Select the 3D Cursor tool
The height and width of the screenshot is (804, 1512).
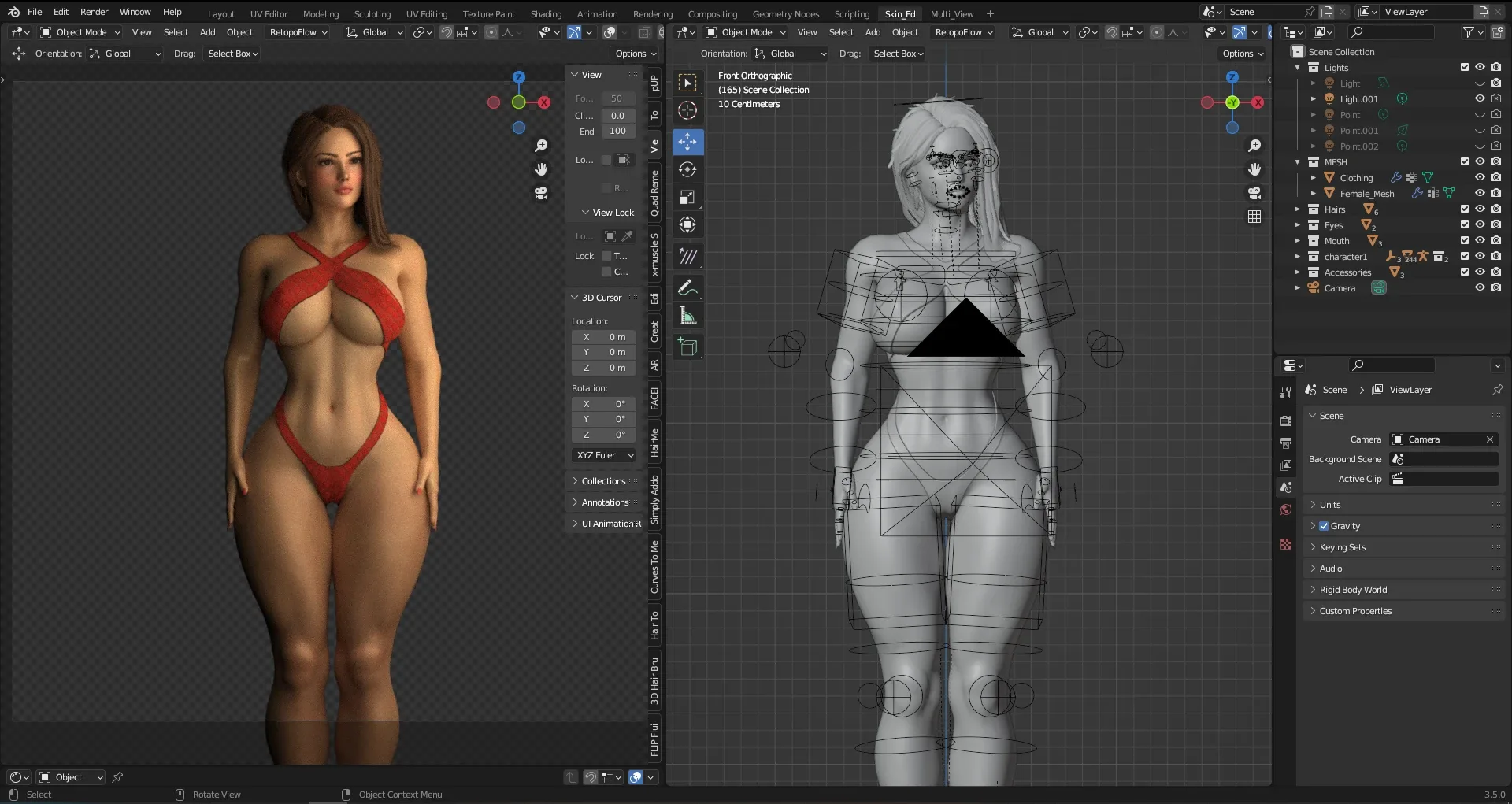click(687, 111)
